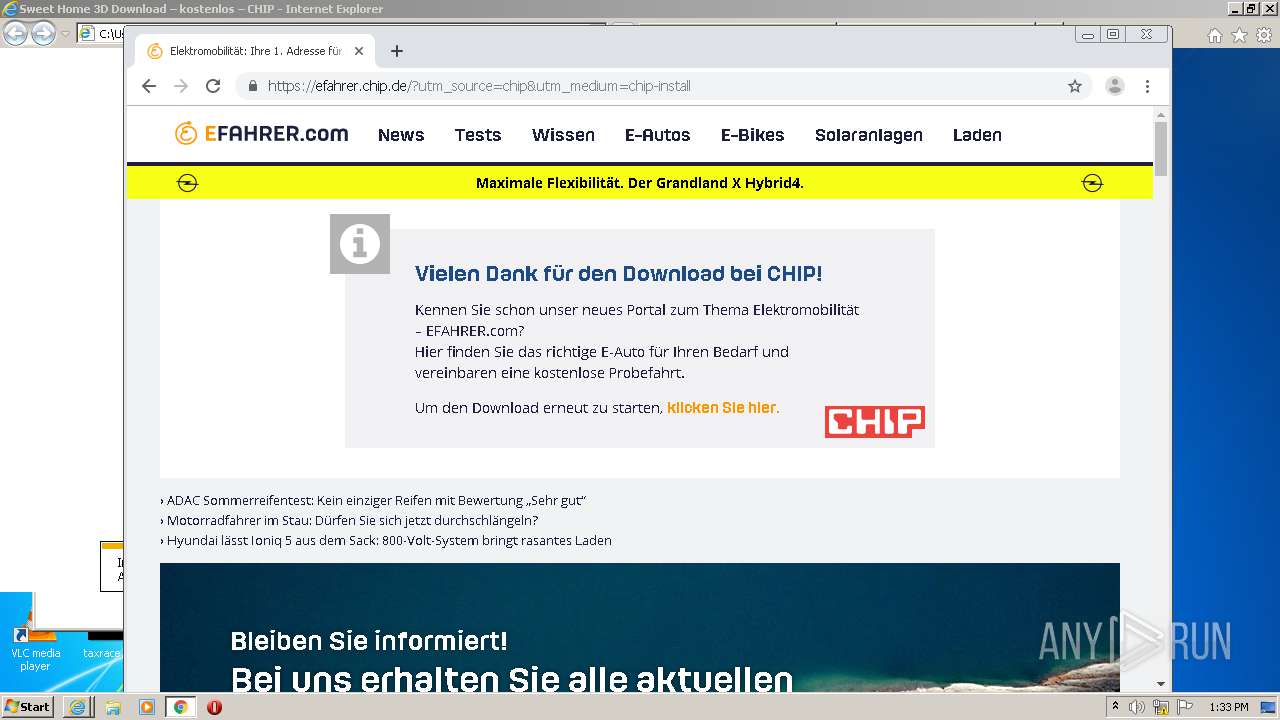The height and width of the screenshot is (720, 1280).
Task: Open Internet Explorer's Tools gear
Action: (1263, 35)
